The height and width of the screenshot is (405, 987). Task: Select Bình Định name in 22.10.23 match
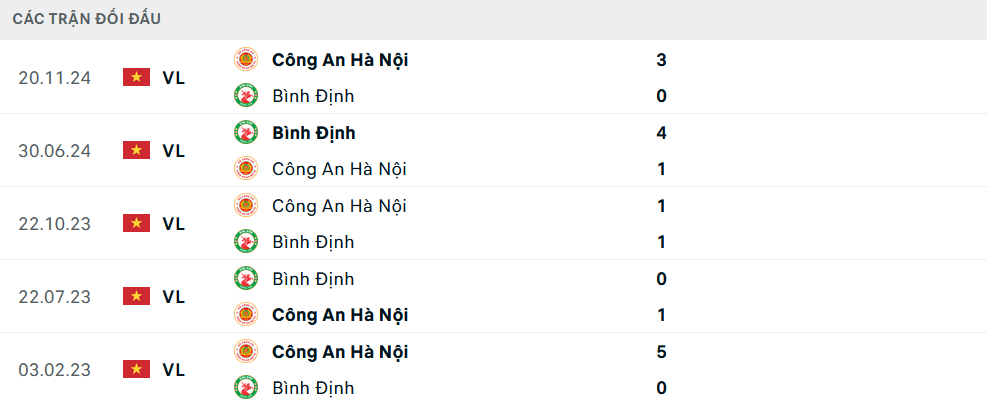[x=313, y=242]
